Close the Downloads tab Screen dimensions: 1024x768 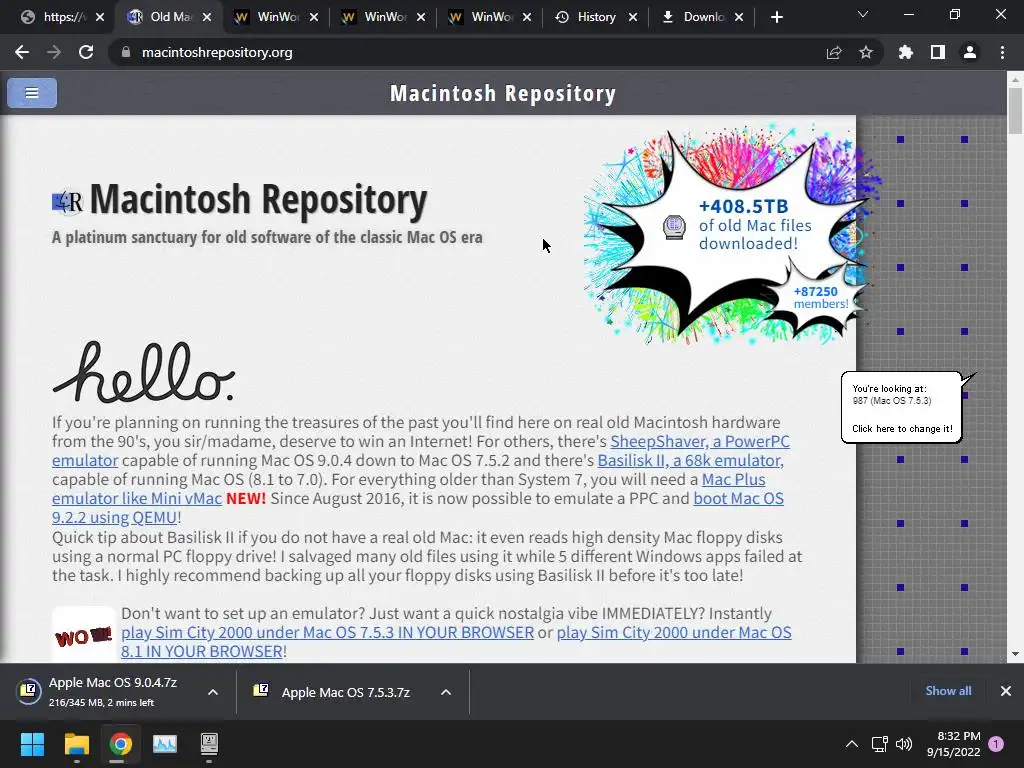(x=739, y=17)
